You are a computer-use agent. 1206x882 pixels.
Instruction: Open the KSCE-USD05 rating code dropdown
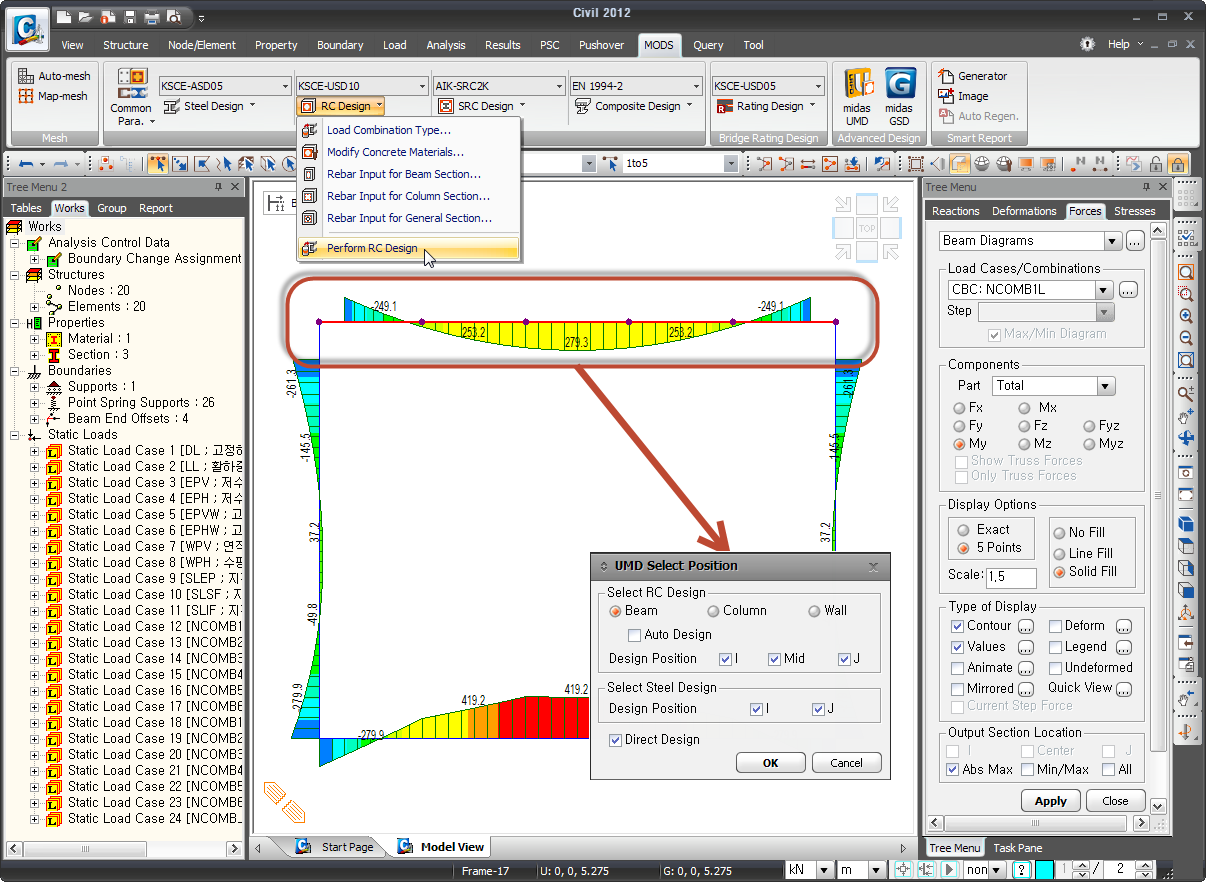[818, 86]
